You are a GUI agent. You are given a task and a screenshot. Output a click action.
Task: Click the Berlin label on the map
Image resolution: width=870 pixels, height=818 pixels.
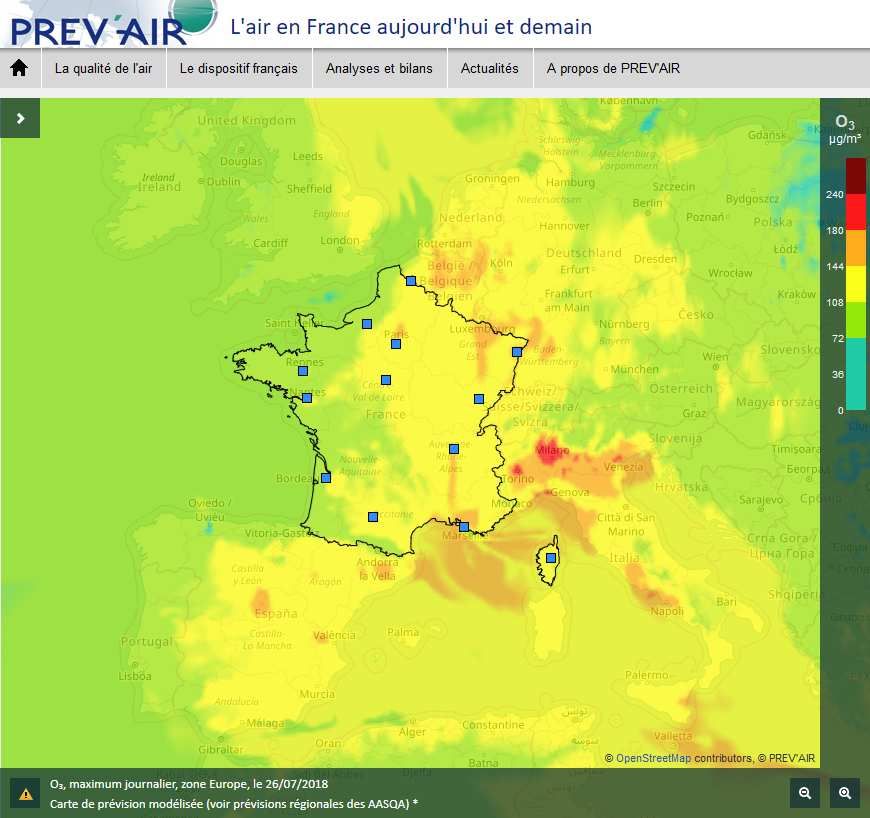pyautogui.click(x=647, y=203)
